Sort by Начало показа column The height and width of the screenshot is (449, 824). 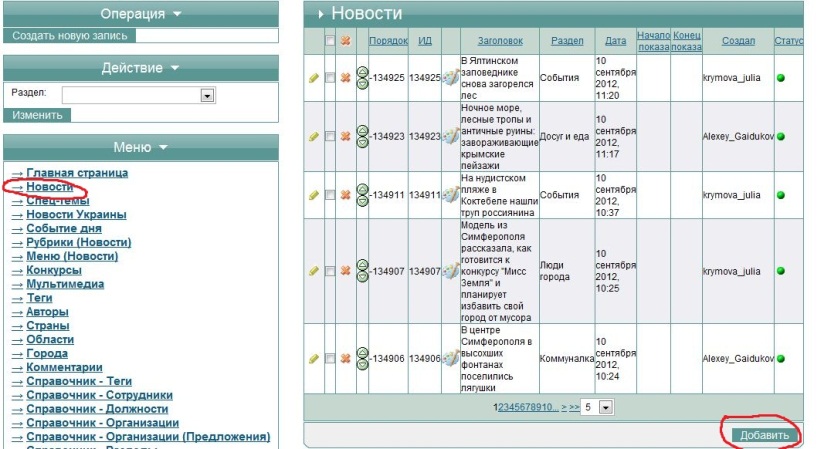point(654,41)
